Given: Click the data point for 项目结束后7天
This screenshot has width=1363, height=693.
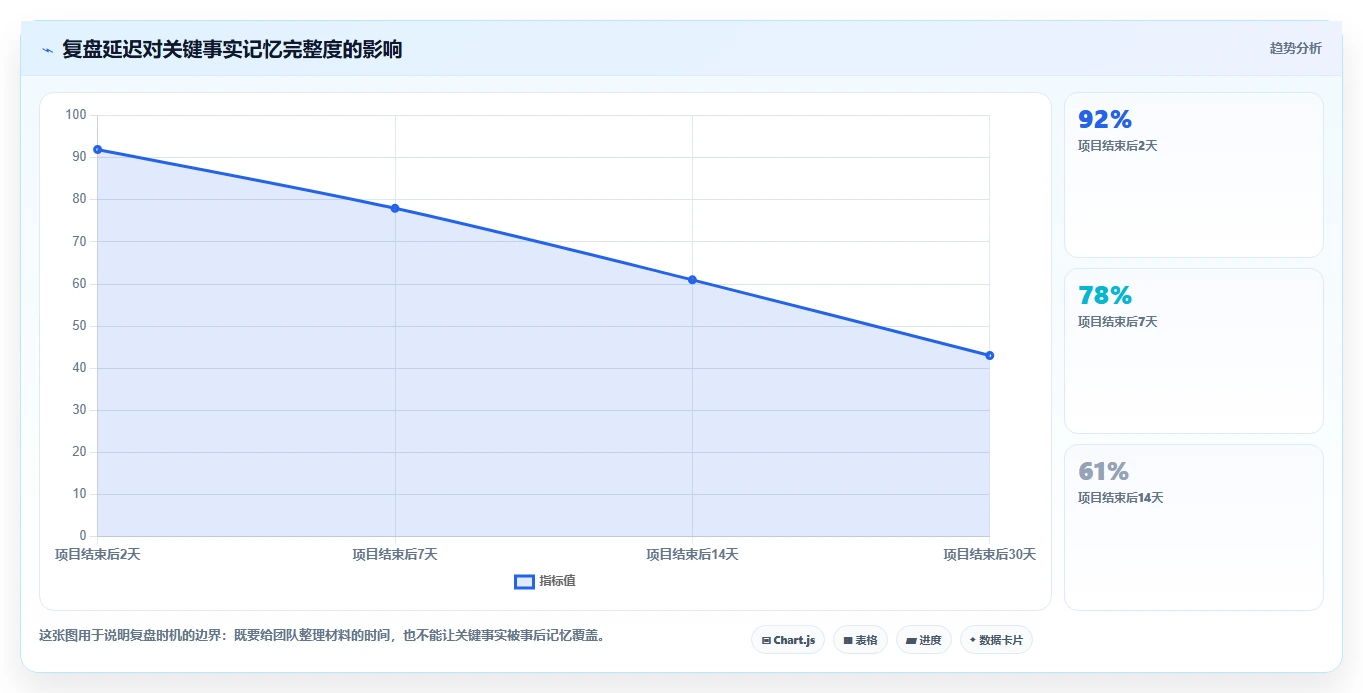Looking at the screenshot, I should 395,208.
